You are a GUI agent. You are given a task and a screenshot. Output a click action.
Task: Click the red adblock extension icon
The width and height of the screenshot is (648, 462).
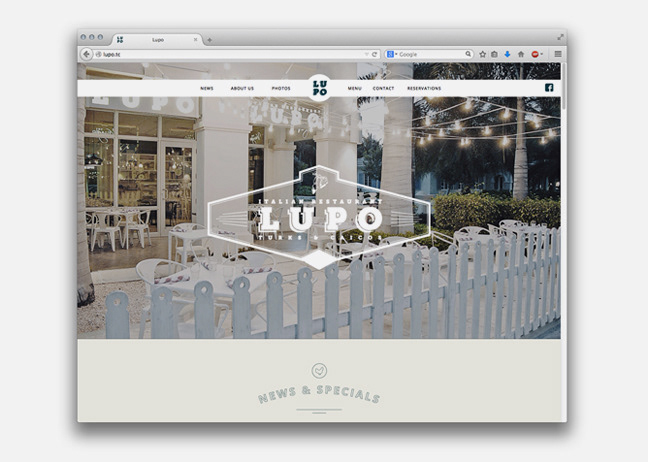535,54
